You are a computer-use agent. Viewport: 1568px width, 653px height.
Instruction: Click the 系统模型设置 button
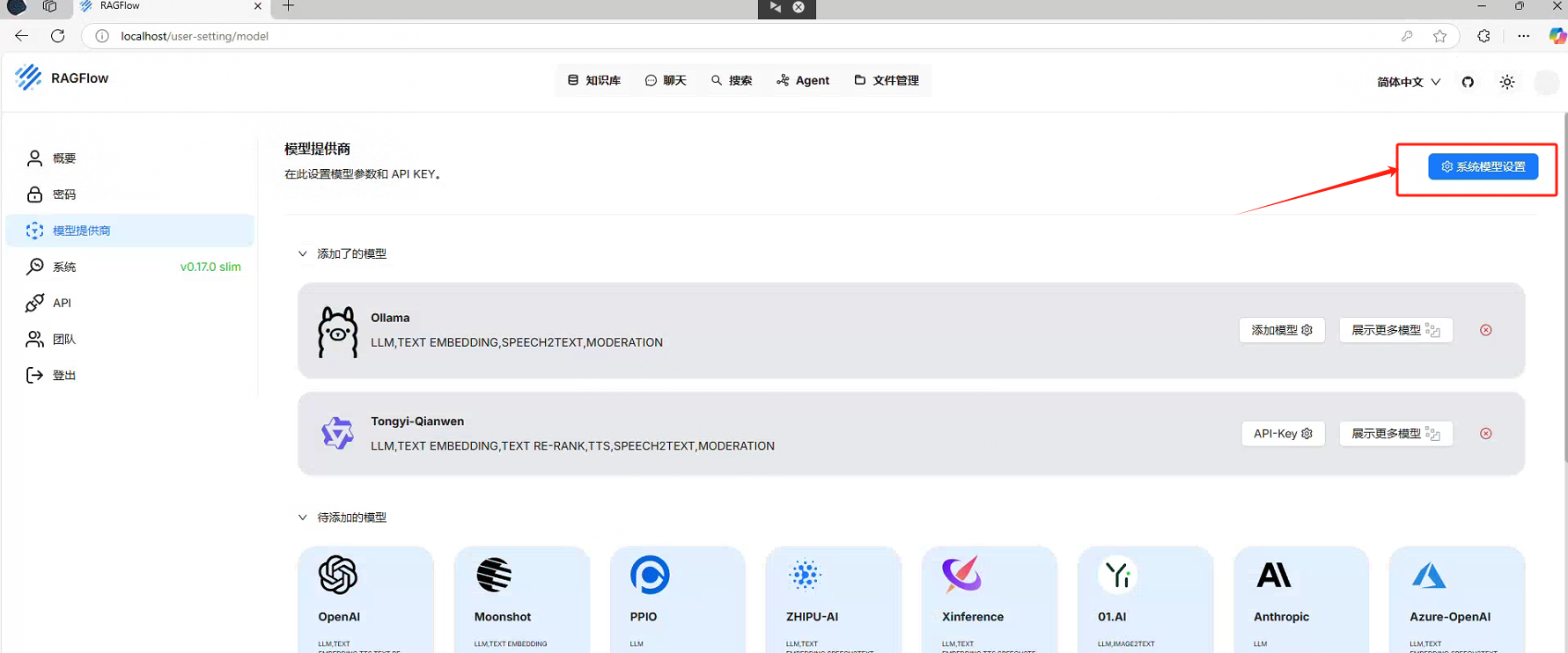click(1483, 166)
